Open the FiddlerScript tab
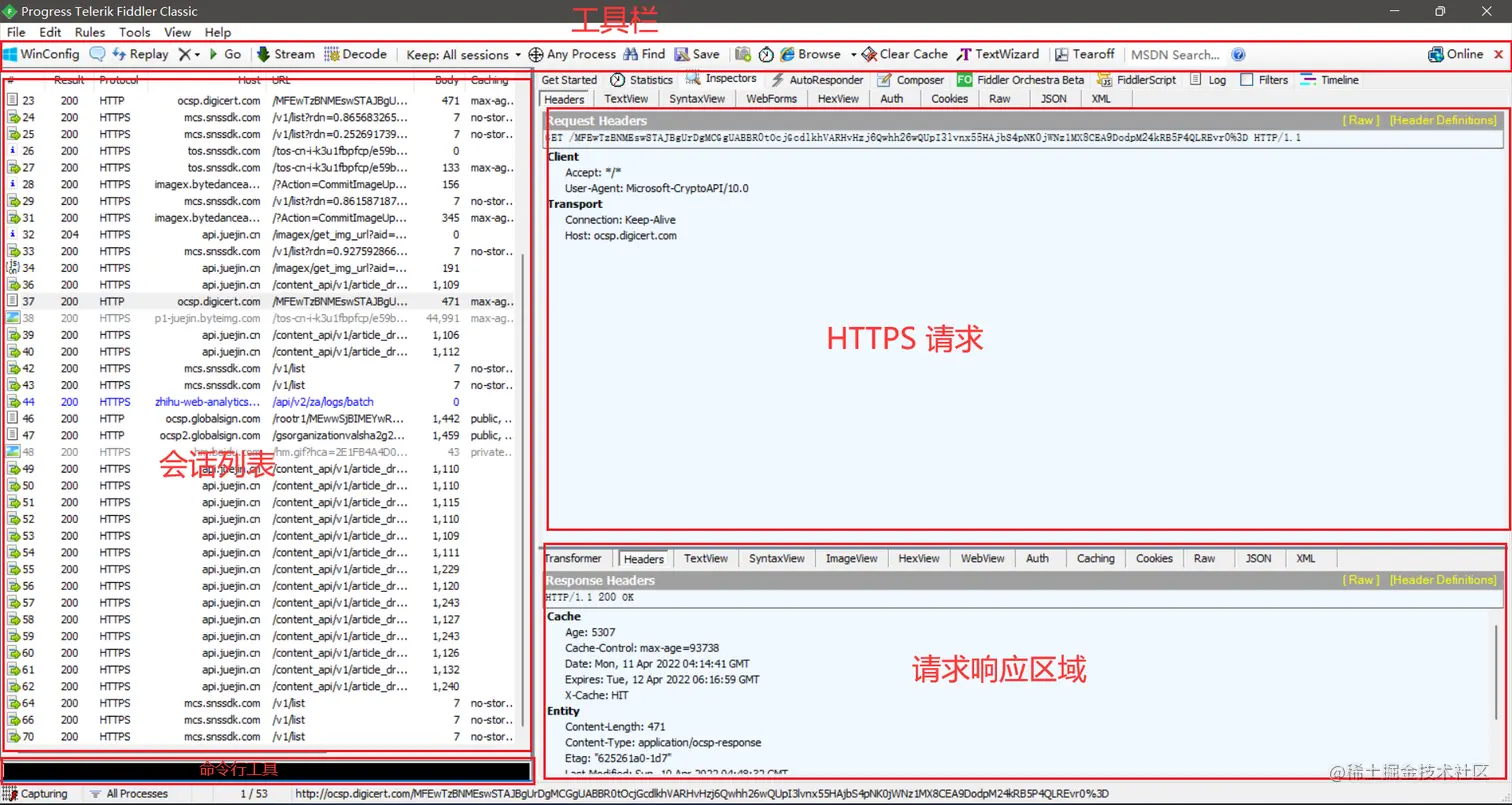This screenshot has height=805, width=1512. 1136,80
